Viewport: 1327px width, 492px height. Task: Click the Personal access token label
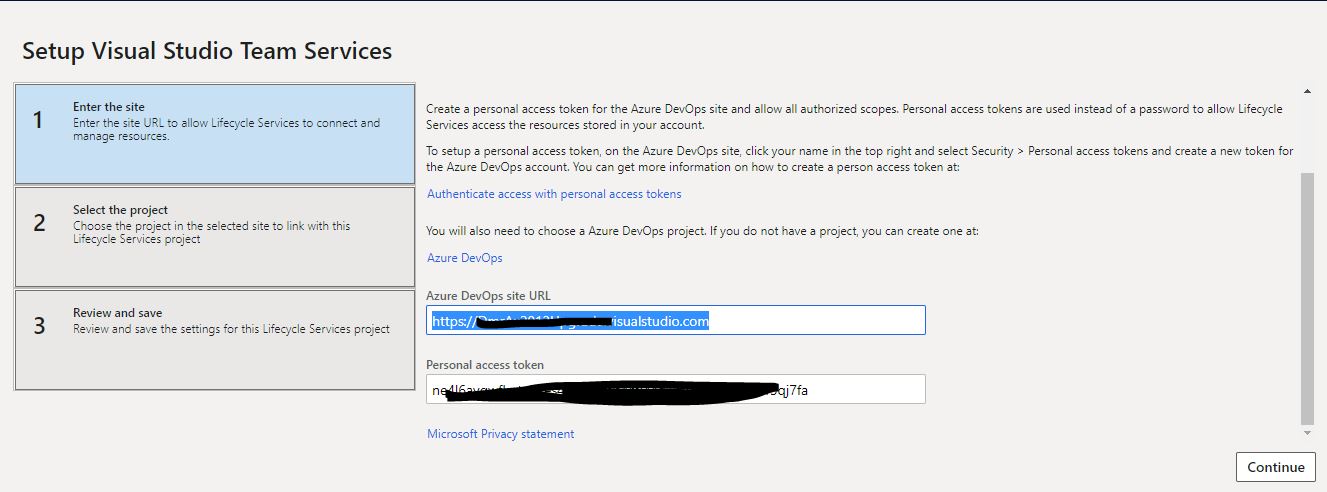(x=485, y=365)
